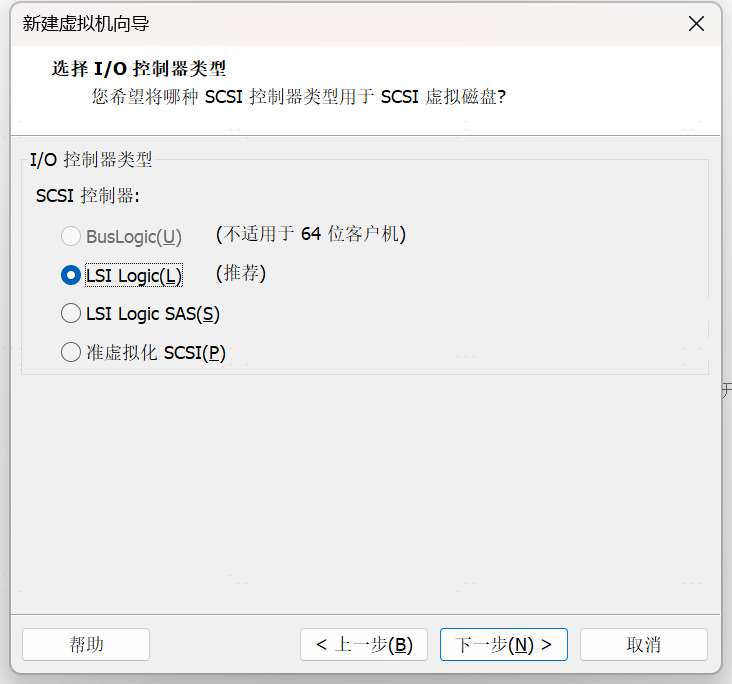The image size is (732, 684).
Task: Click the I/O 控制器类型 group box label
Action: pos(91,159)
